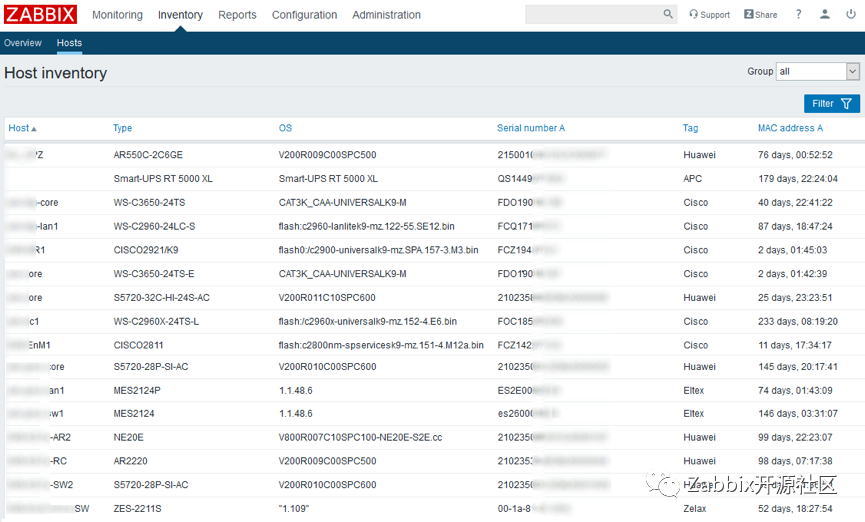Click value 52 days, 18:27:54
This screenshot has height=522, width=865.
(795, 508)
